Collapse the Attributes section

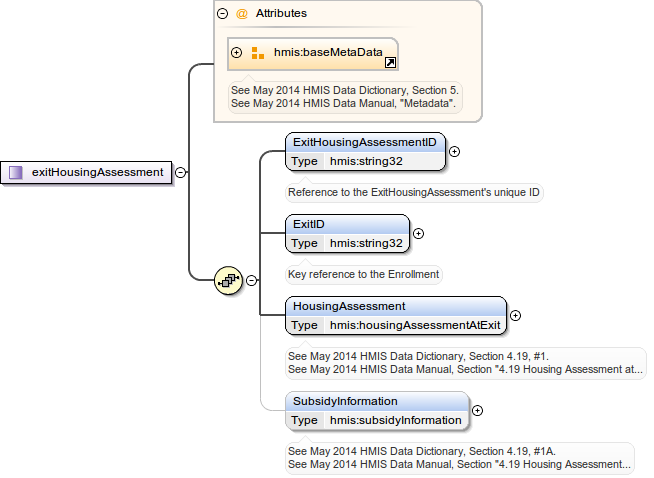[222, 14]
